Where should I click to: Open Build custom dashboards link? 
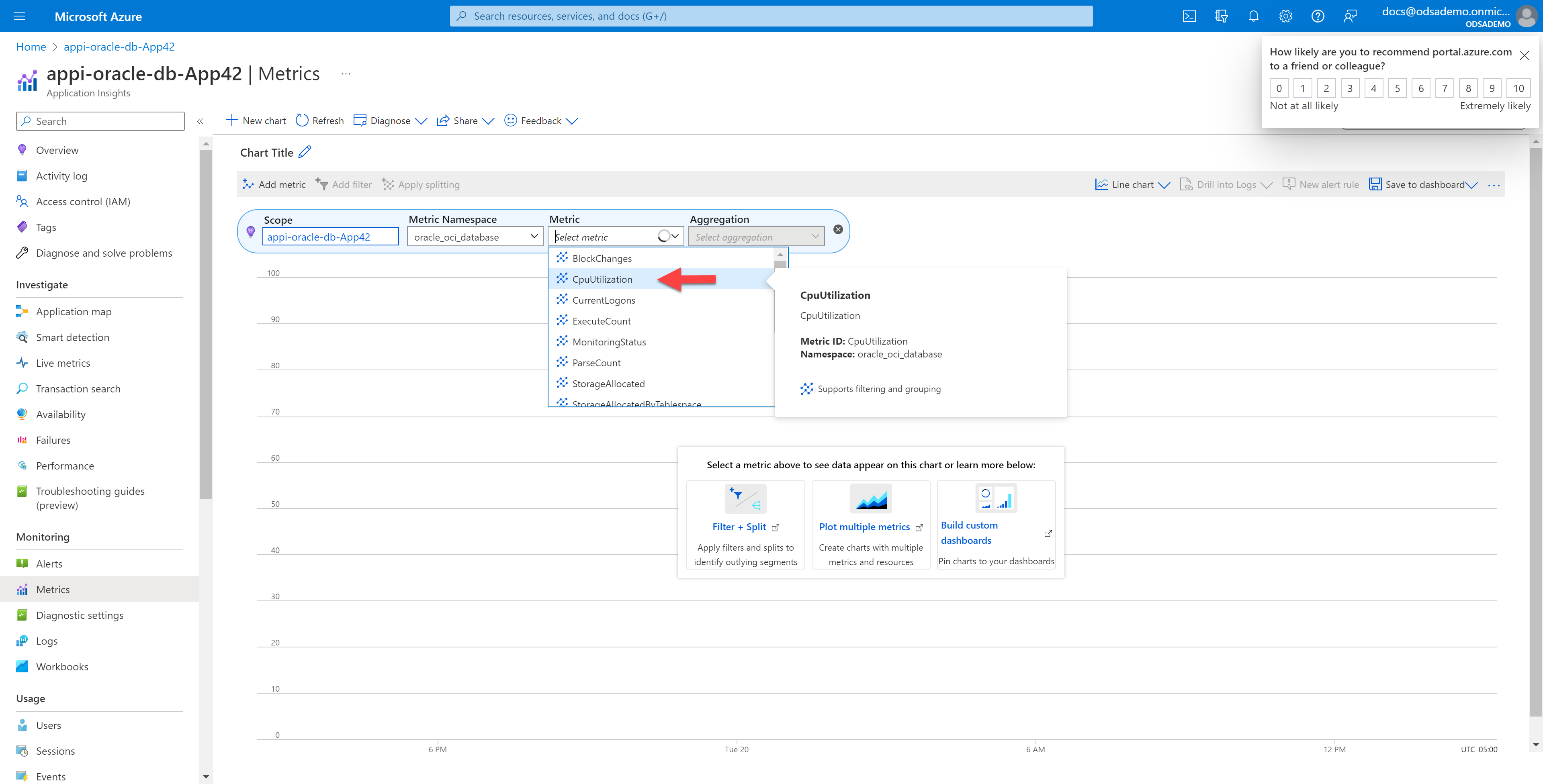coord(969,533)
